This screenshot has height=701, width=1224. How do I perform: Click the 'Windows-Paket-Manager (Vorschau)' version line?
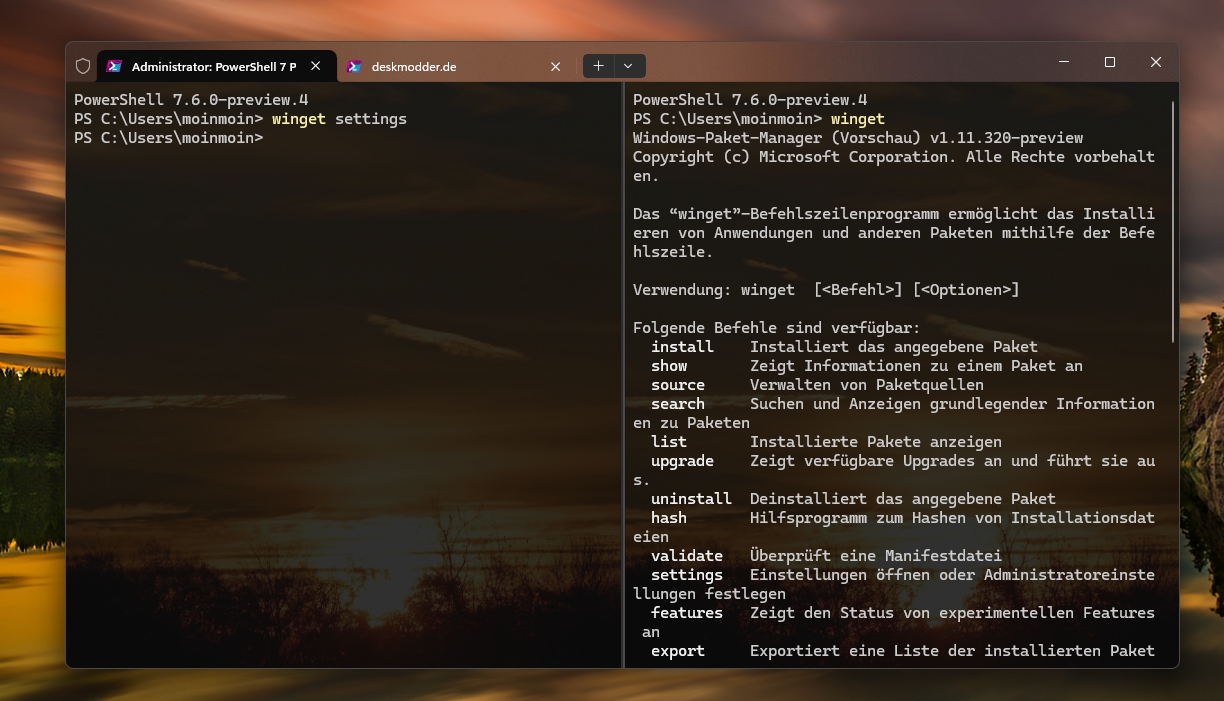[x=858, y=138]
